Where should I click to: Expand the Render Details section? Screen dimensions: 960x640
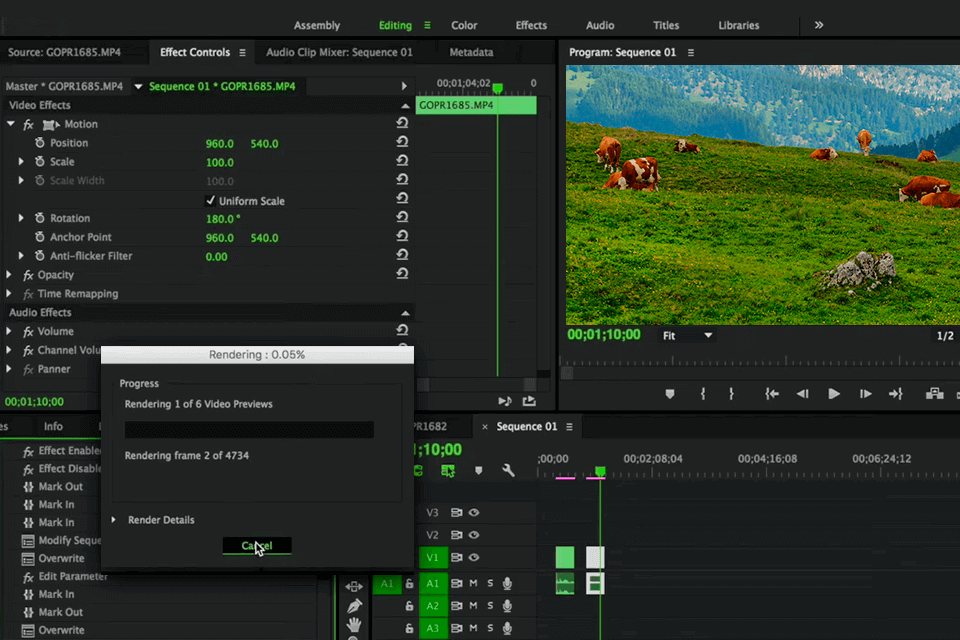[x=114, y=520]
